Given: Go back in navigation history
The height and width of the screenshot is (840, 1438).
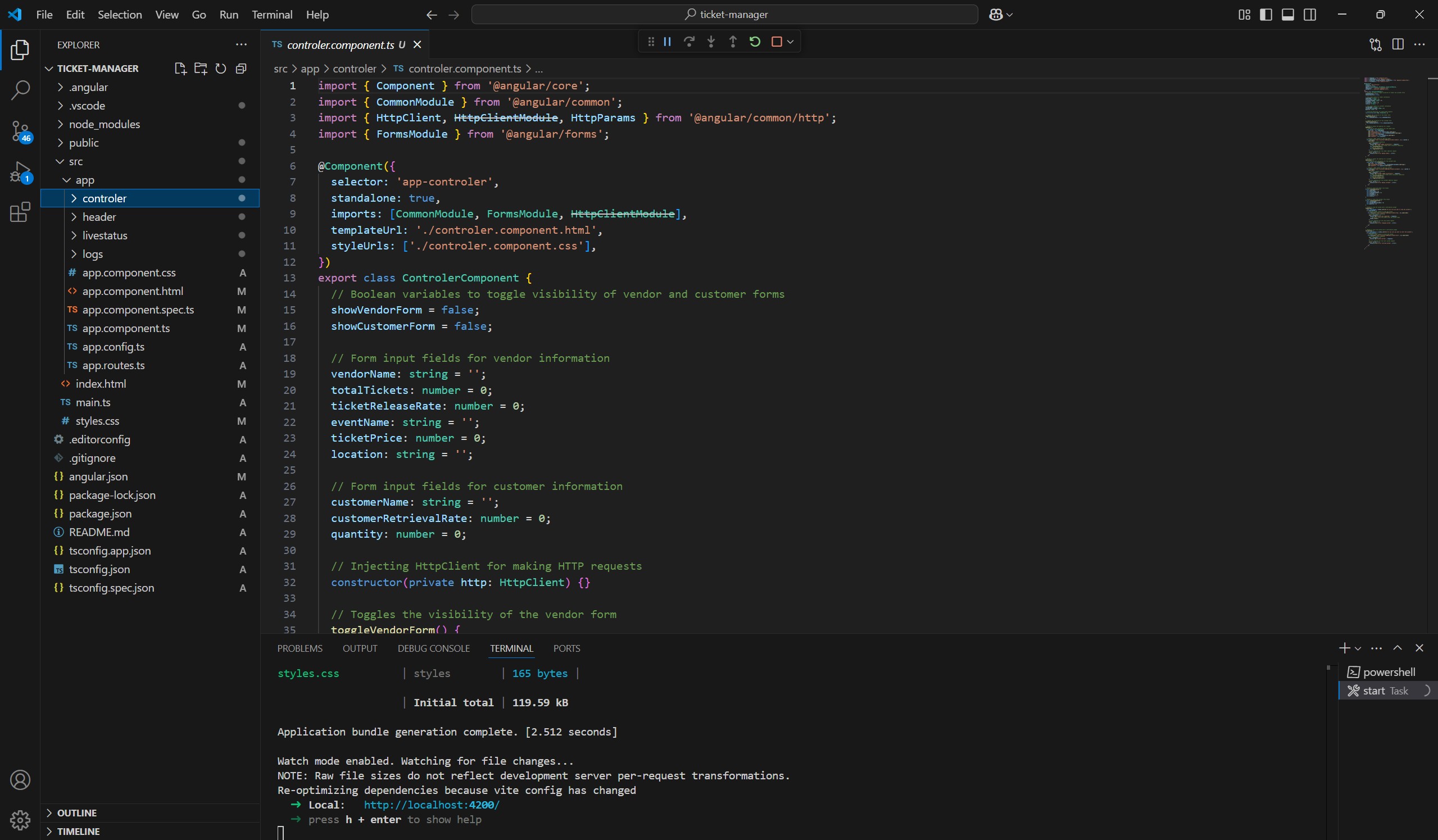Looking at the screenshot, I should click(x=432, y=15).
